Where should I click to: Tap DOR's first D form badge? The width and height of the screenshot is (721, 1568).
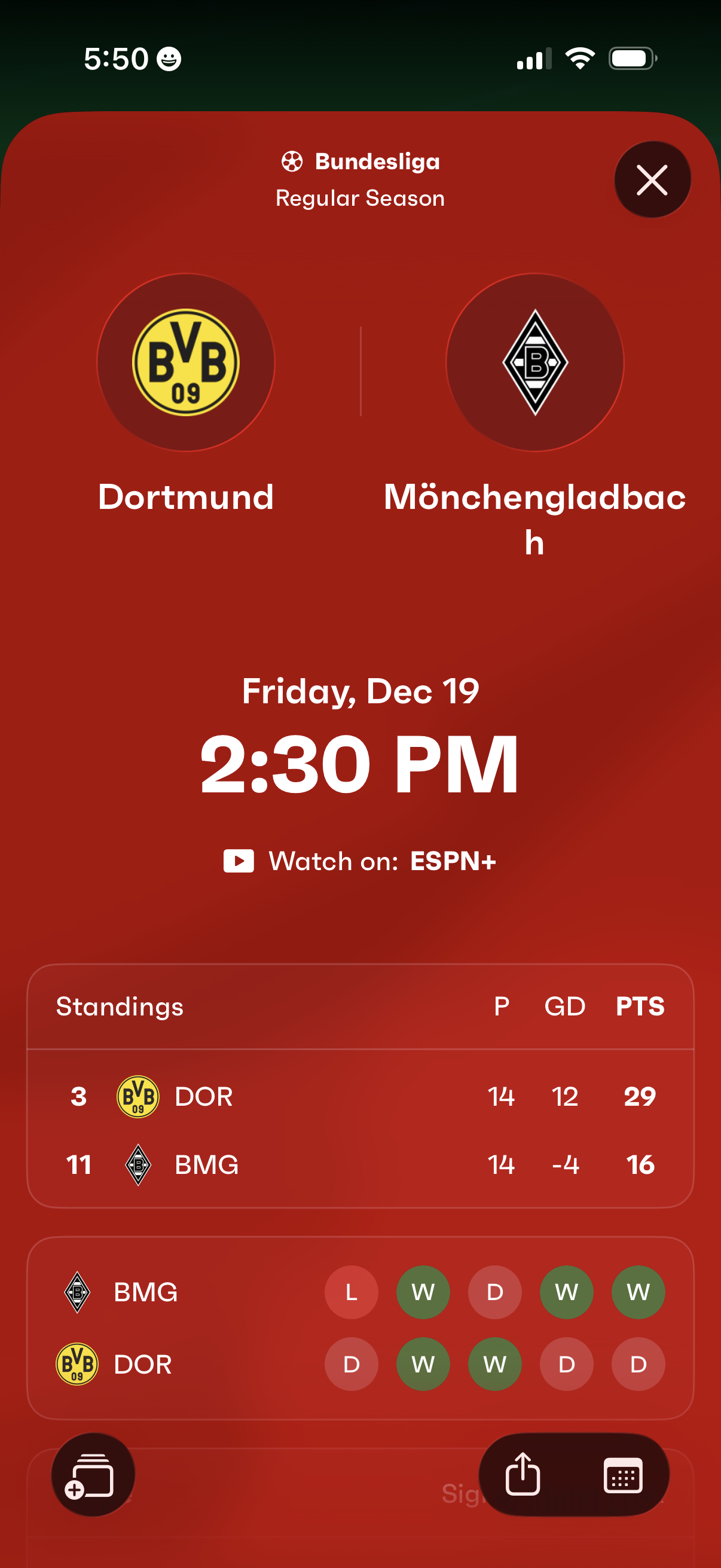click(x=351, y=1364)
